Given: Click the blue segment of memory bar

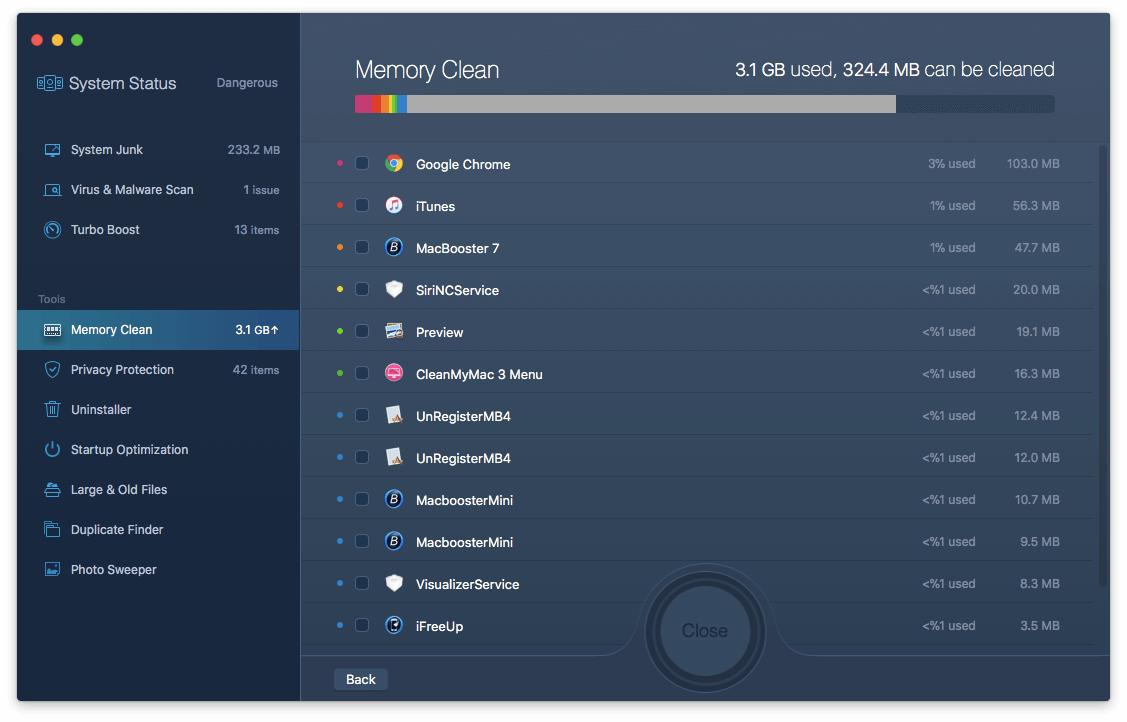Looking at the screenshot, I should [x=402, y=104].
